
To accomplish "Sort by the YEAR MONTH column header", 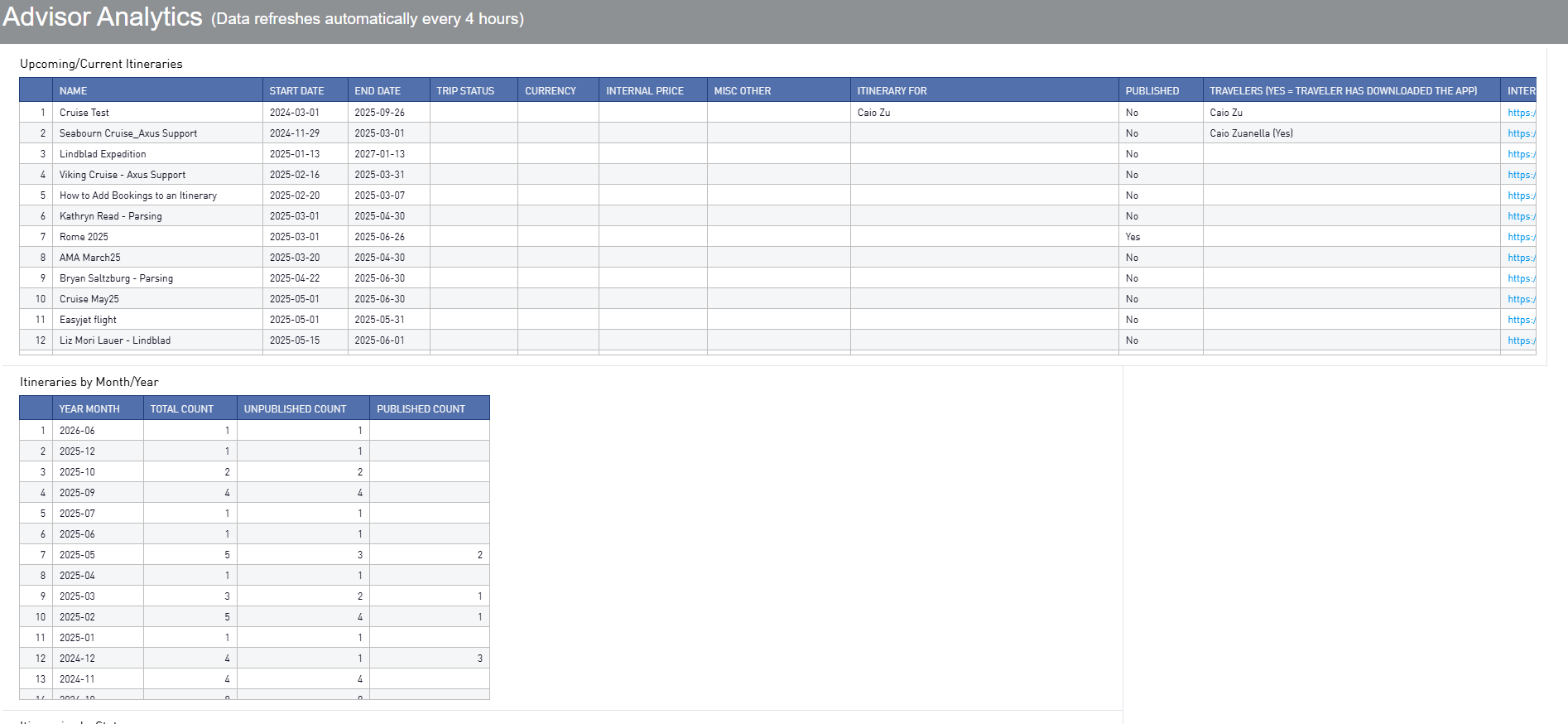I will [89, 409].
